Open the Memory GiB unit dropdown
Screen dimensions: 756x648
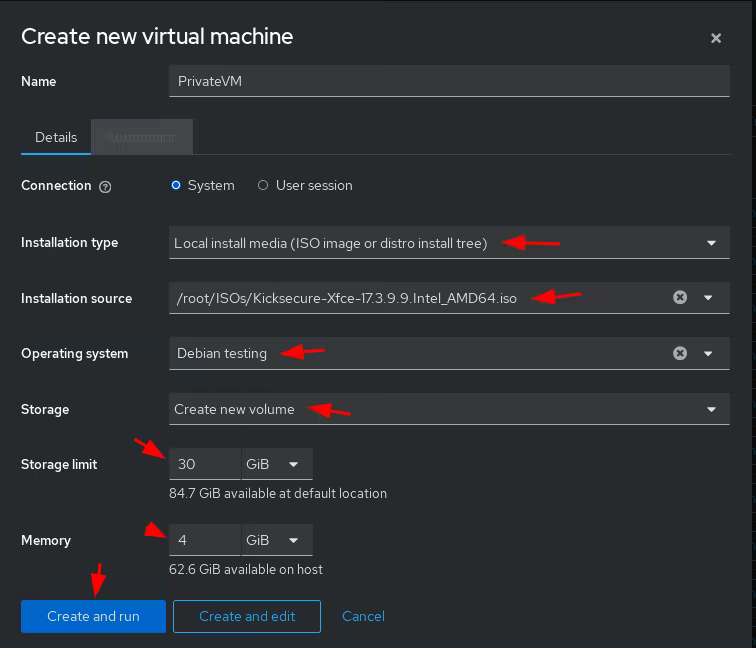pos(277,540)
